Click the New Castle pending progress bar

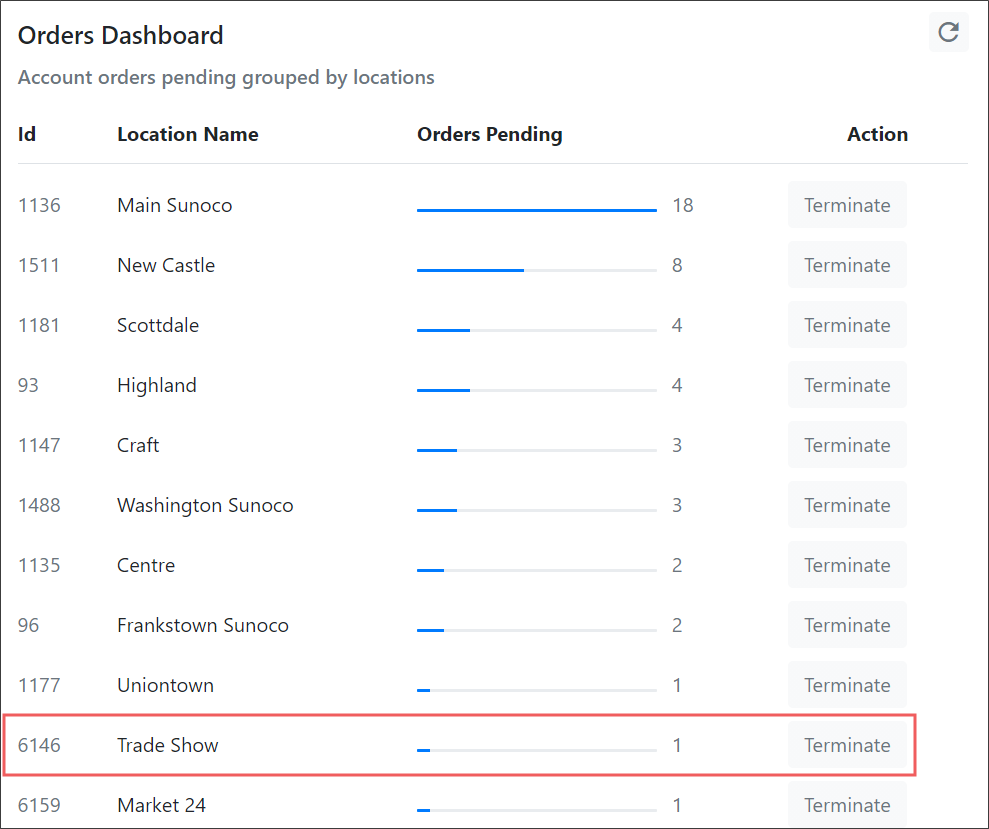pyautogui.click(x=537, y=270)
